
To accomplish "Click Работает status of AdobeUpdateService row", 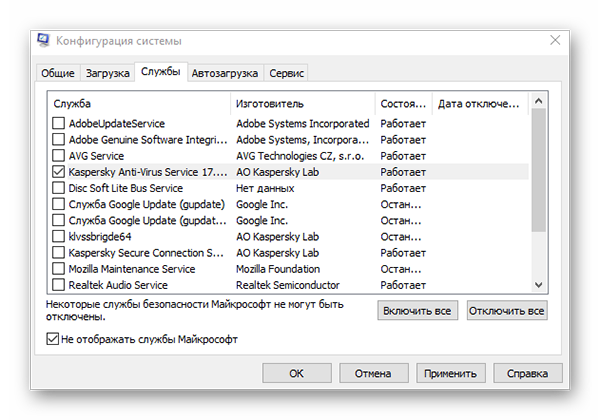I will pyautogui.click(x=403, y=124).
